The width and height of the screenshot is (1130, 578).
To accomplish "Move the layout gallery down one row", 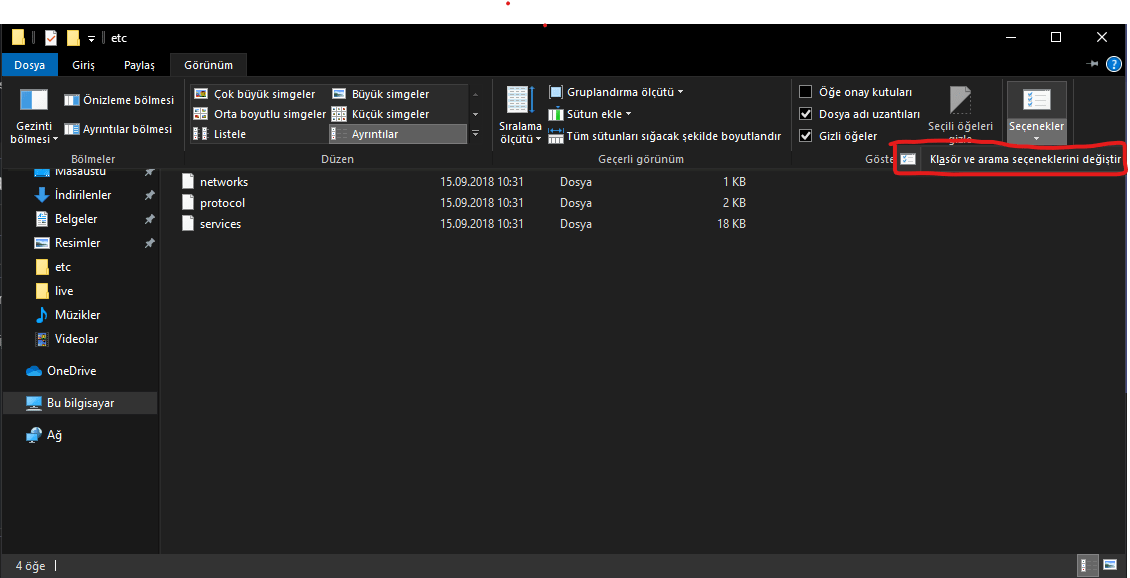I will (x=475, y=114).
